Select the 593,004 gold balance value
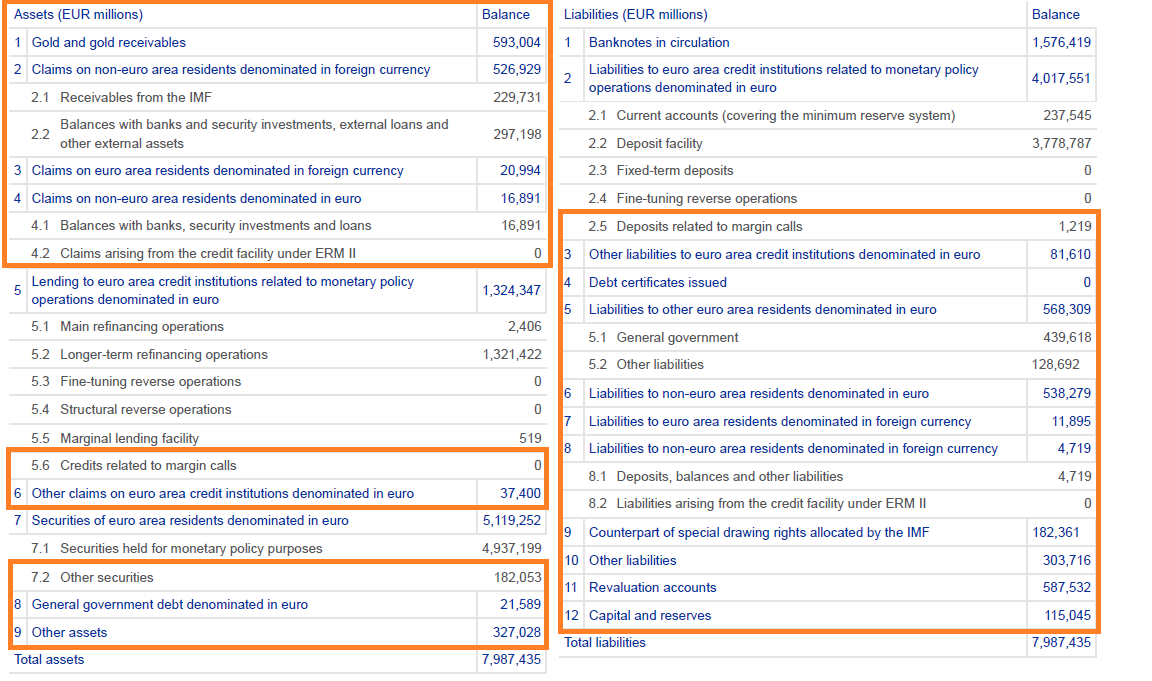Viewport: 1152px width, 681px height. point(516,42)
